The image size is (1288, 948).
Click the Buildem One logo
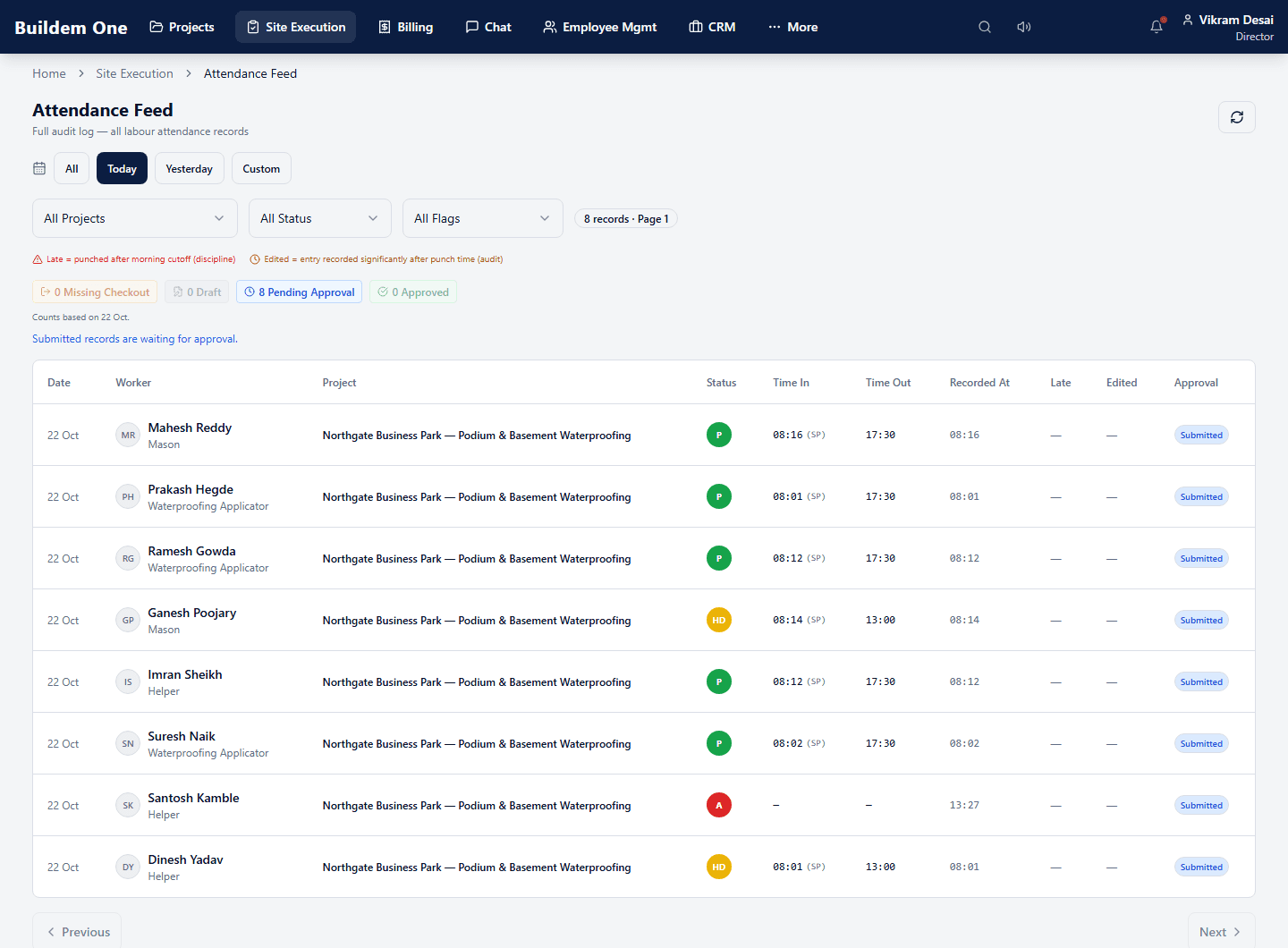71,27
